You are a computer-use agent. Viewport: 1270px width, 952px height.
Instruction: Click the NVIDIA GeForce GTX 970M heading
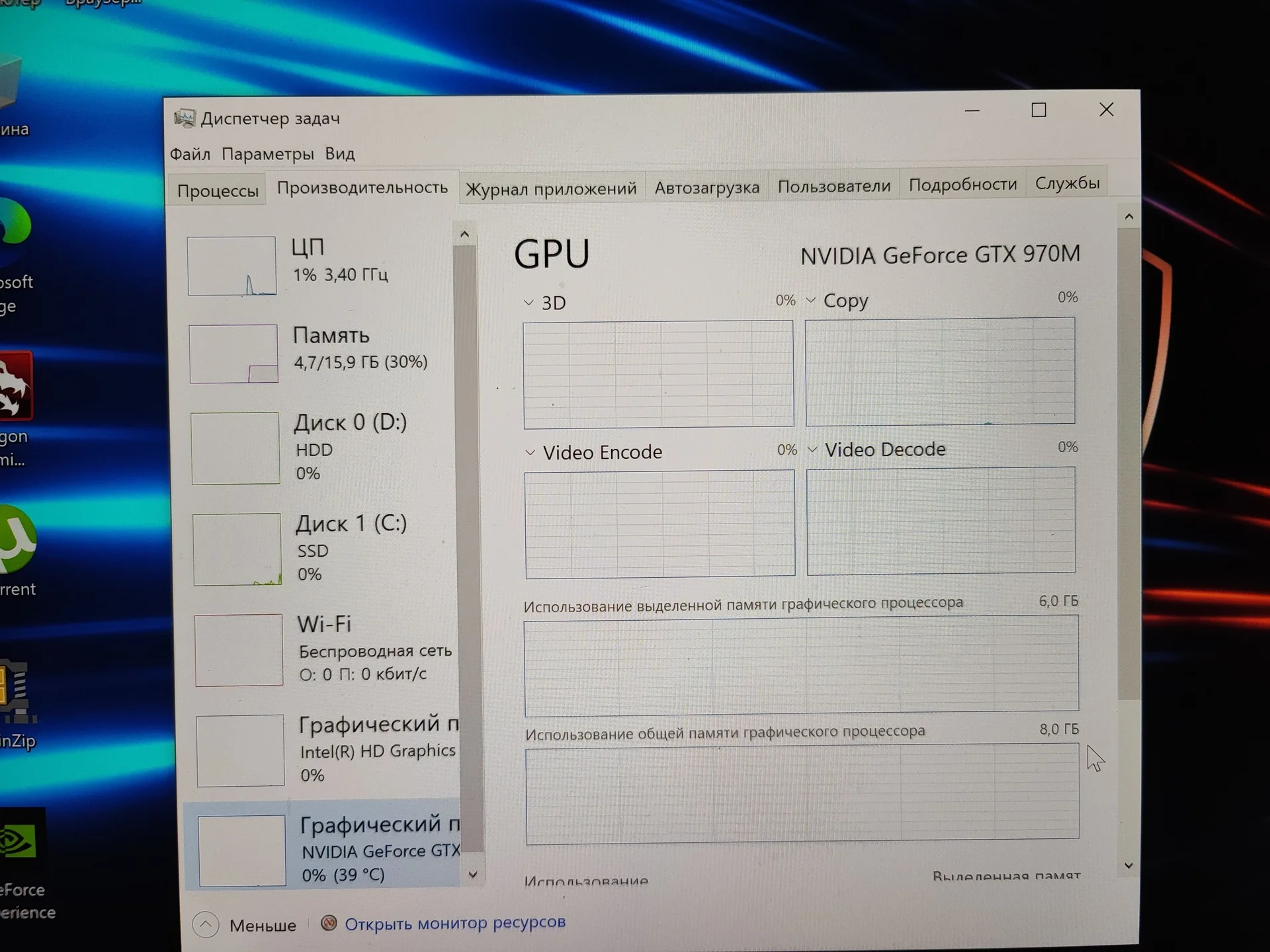click(940, 255)
